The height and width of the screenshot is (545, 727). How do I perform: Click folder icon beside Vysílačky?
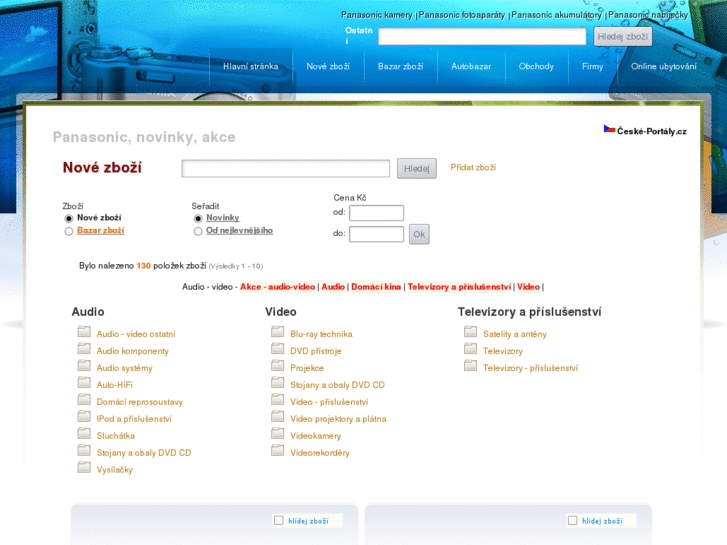tap(84, 467)
